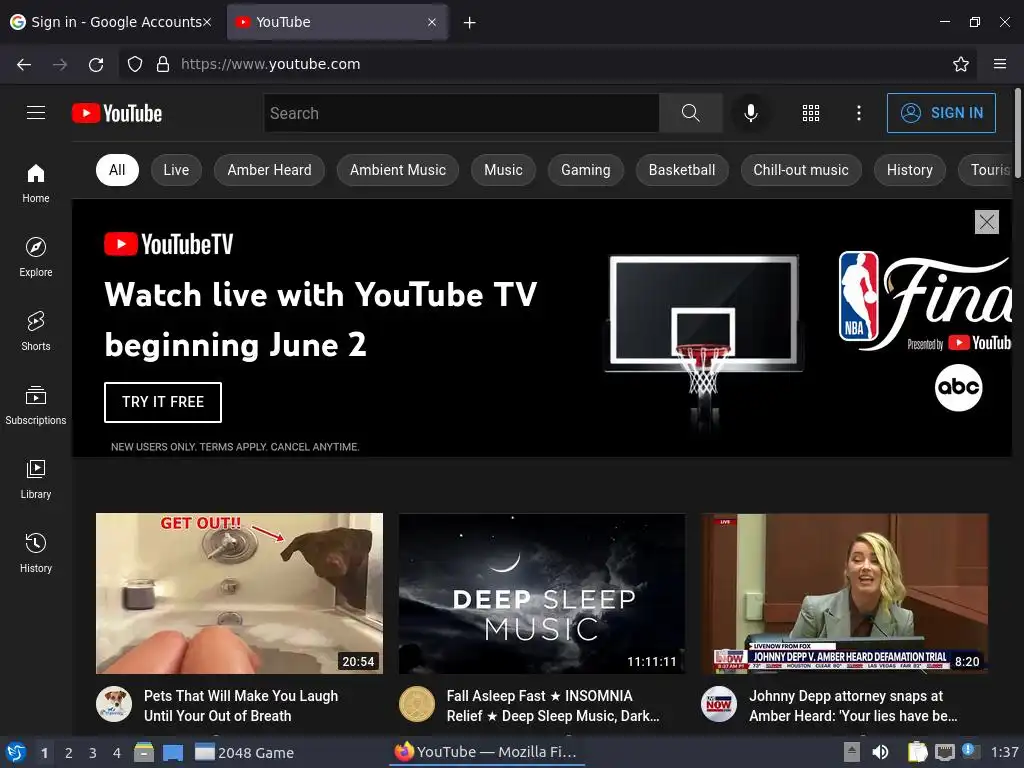Click inside the YouTube Search field

pyautogui.click(x=461, y=113)
